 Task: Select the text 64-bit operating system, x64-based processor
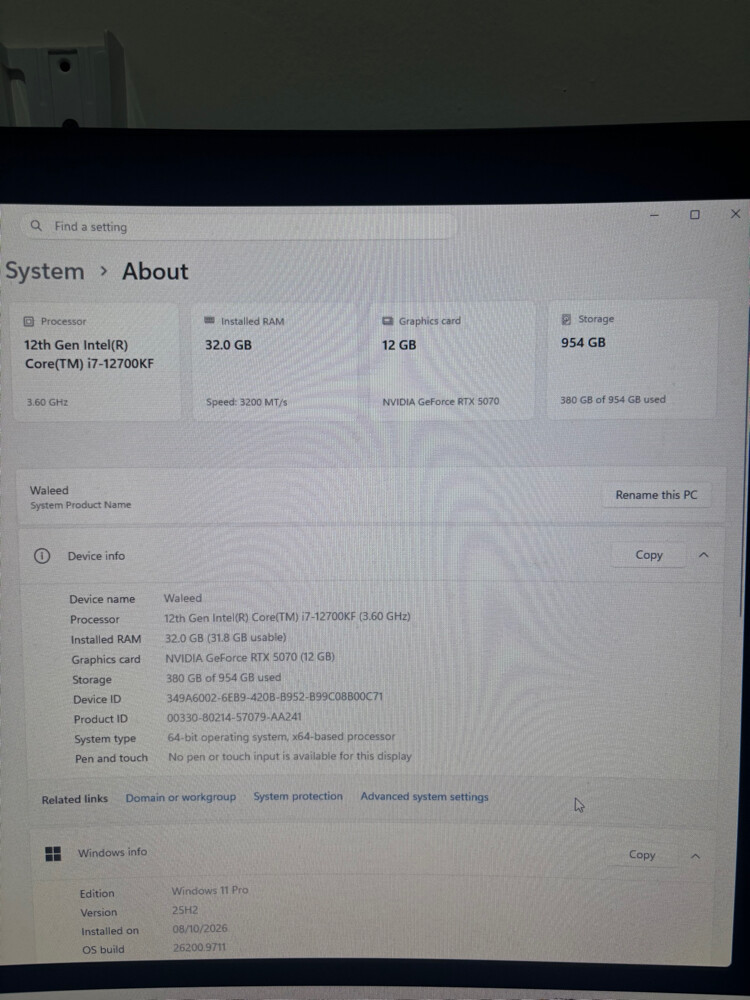coord(281,737)
